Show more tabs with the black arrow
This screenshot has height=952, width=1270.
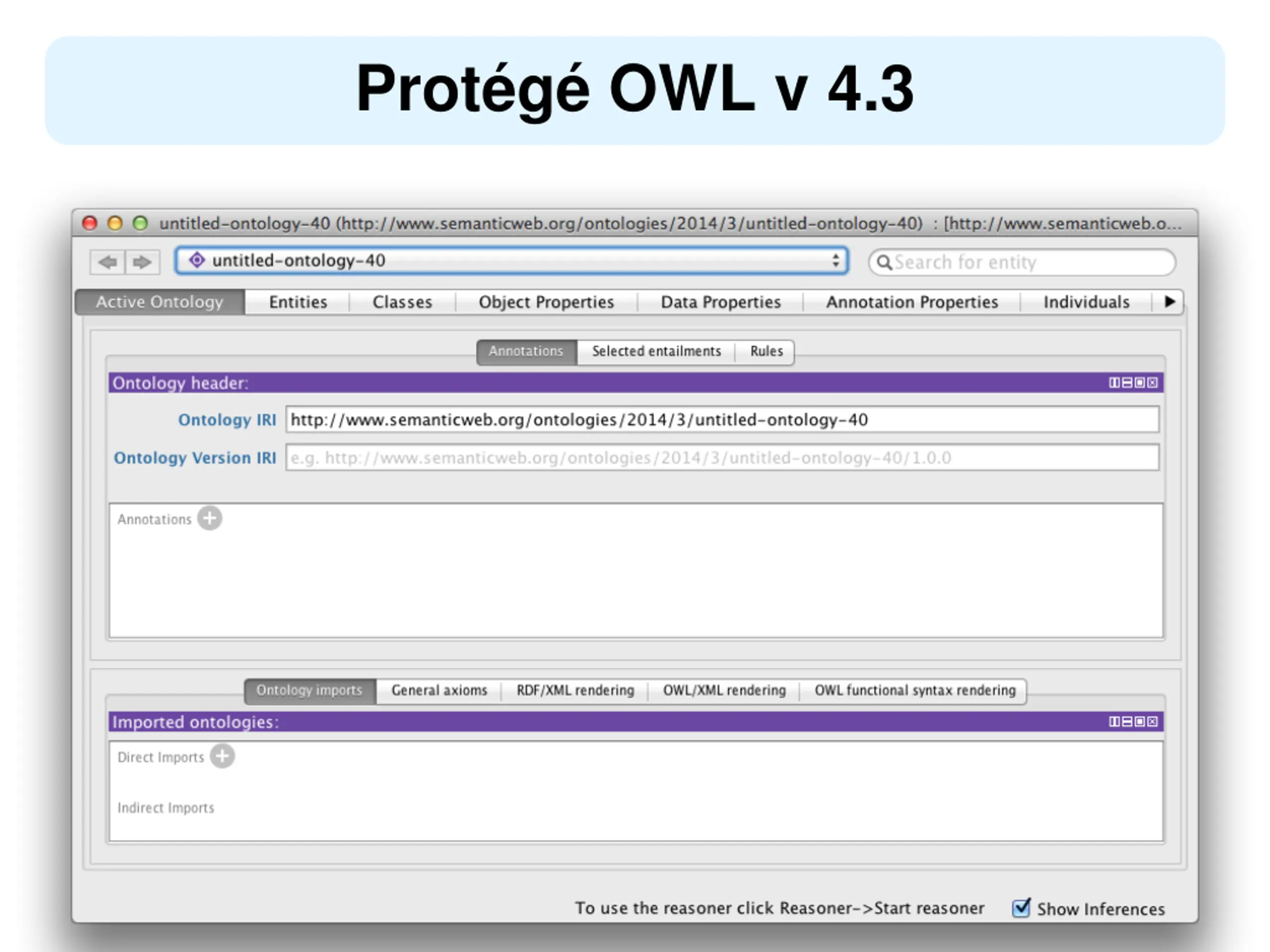click(x=1169, y=301)
